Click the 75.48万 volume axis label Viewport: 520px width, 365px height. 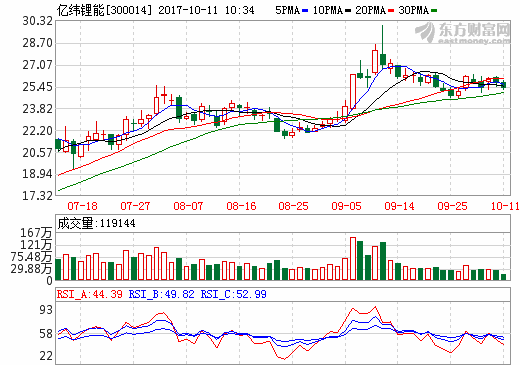[x=31, y=257]
